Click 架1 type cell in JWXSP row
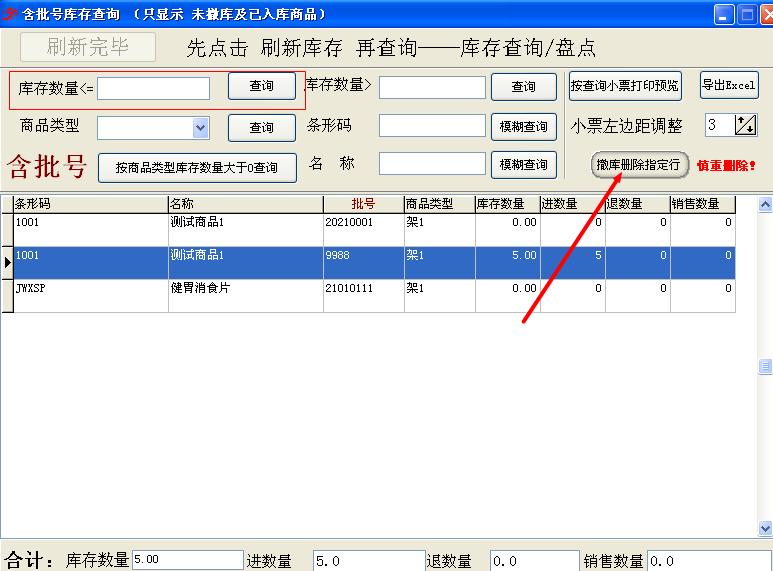 (x=440, y=296)
